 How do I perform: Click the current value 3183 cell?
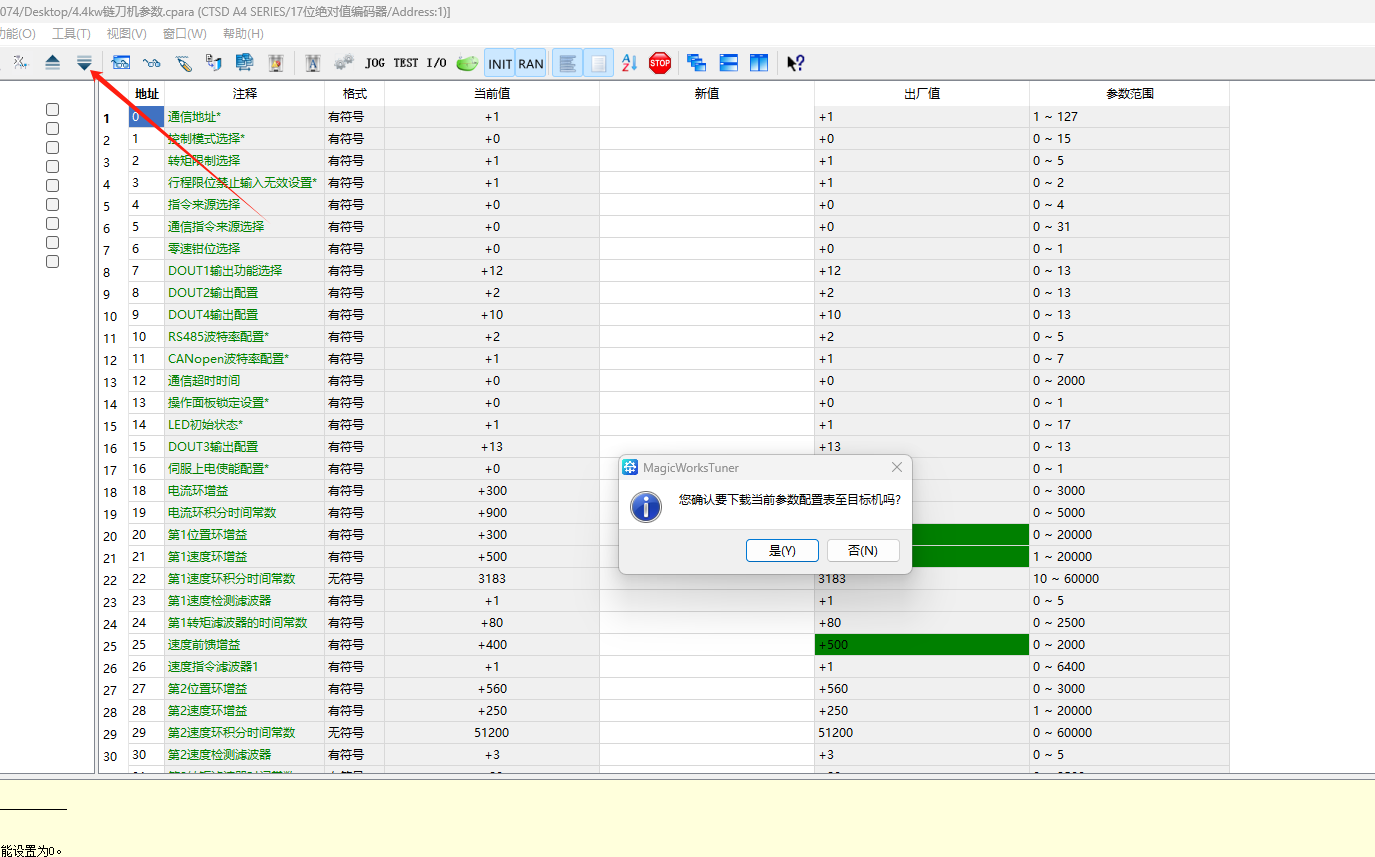tap(492, 578)
